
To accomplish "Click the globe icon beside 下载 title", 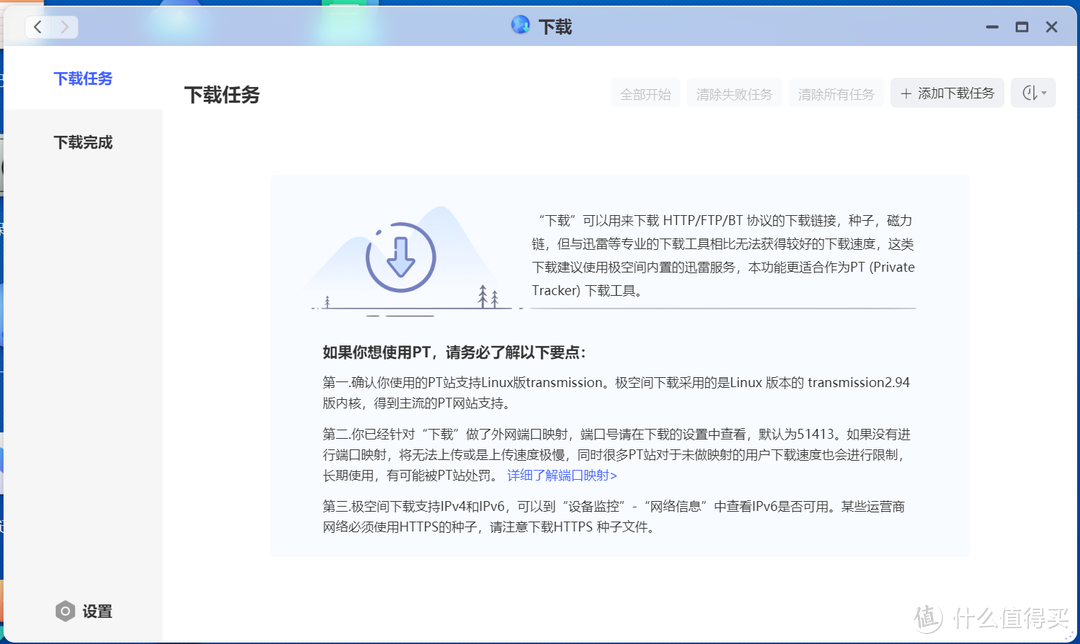I will [x=520, y=26].
